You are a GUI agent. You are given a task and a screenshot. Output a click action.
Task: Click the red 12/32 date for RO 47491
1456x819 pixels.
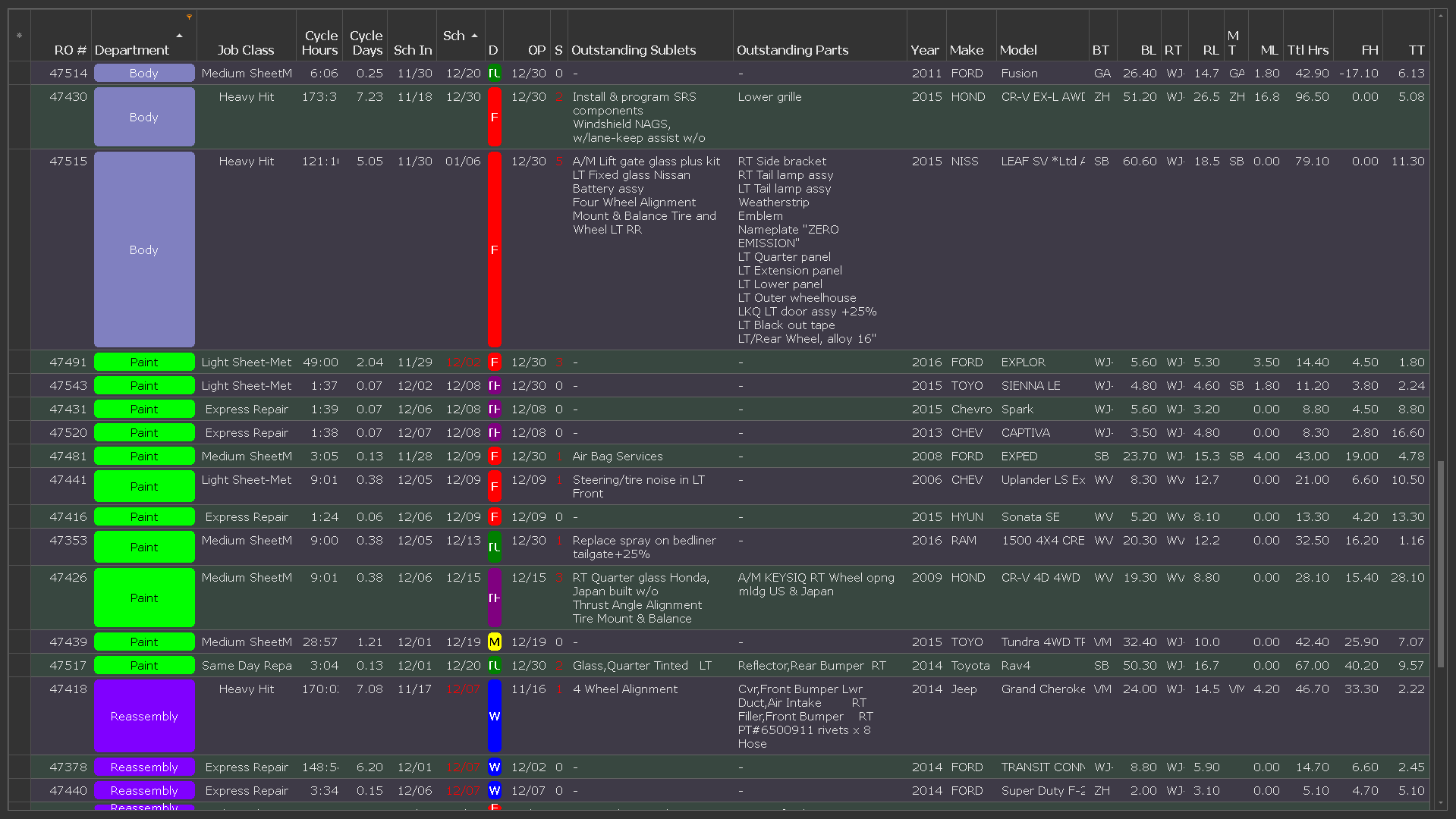pos(463,362)
